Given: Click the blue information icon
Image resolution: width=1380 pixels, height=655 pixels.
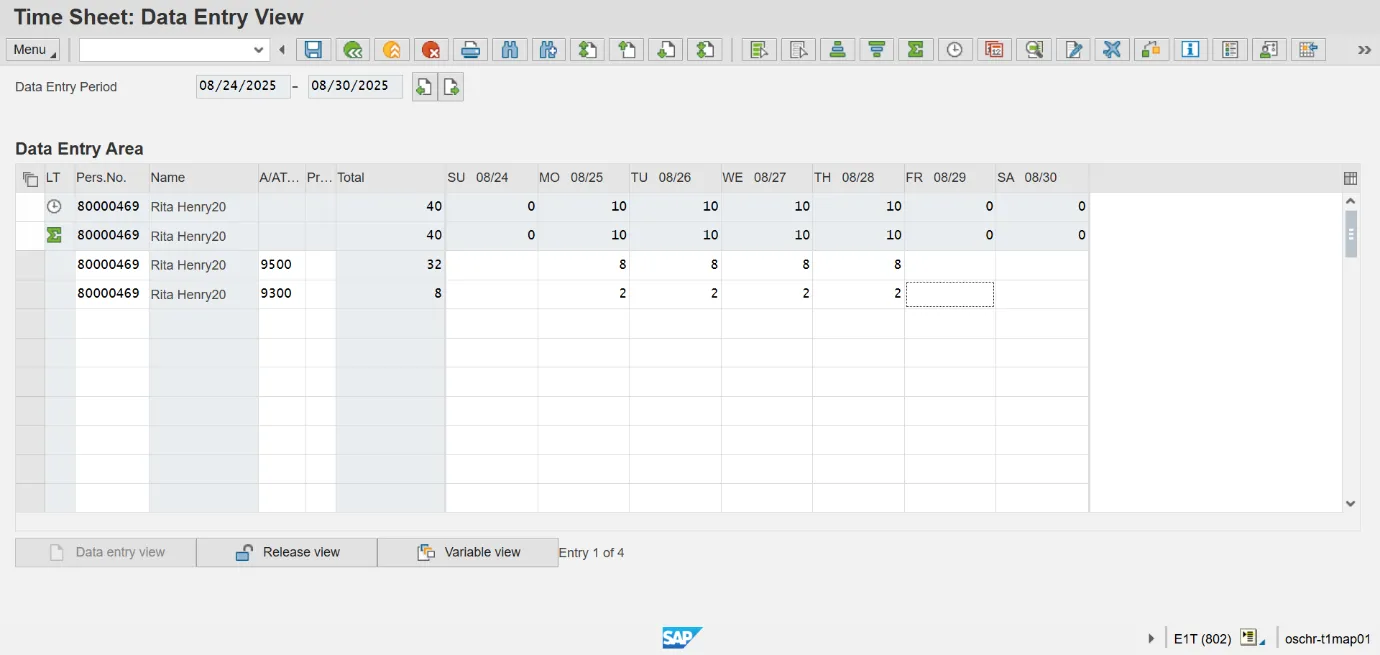Looking at the screenshot, I should [1190, 49].
